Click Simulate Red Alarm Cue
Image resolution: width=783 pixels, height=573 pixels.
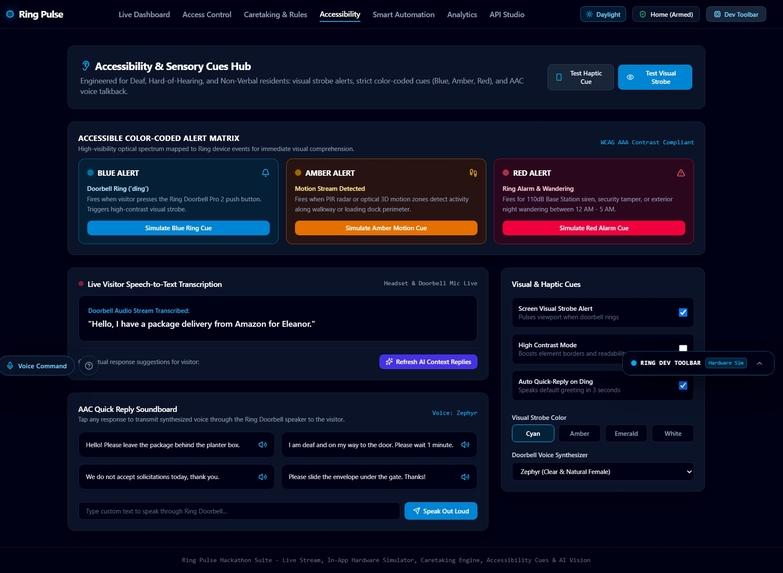tap(594, 228)
